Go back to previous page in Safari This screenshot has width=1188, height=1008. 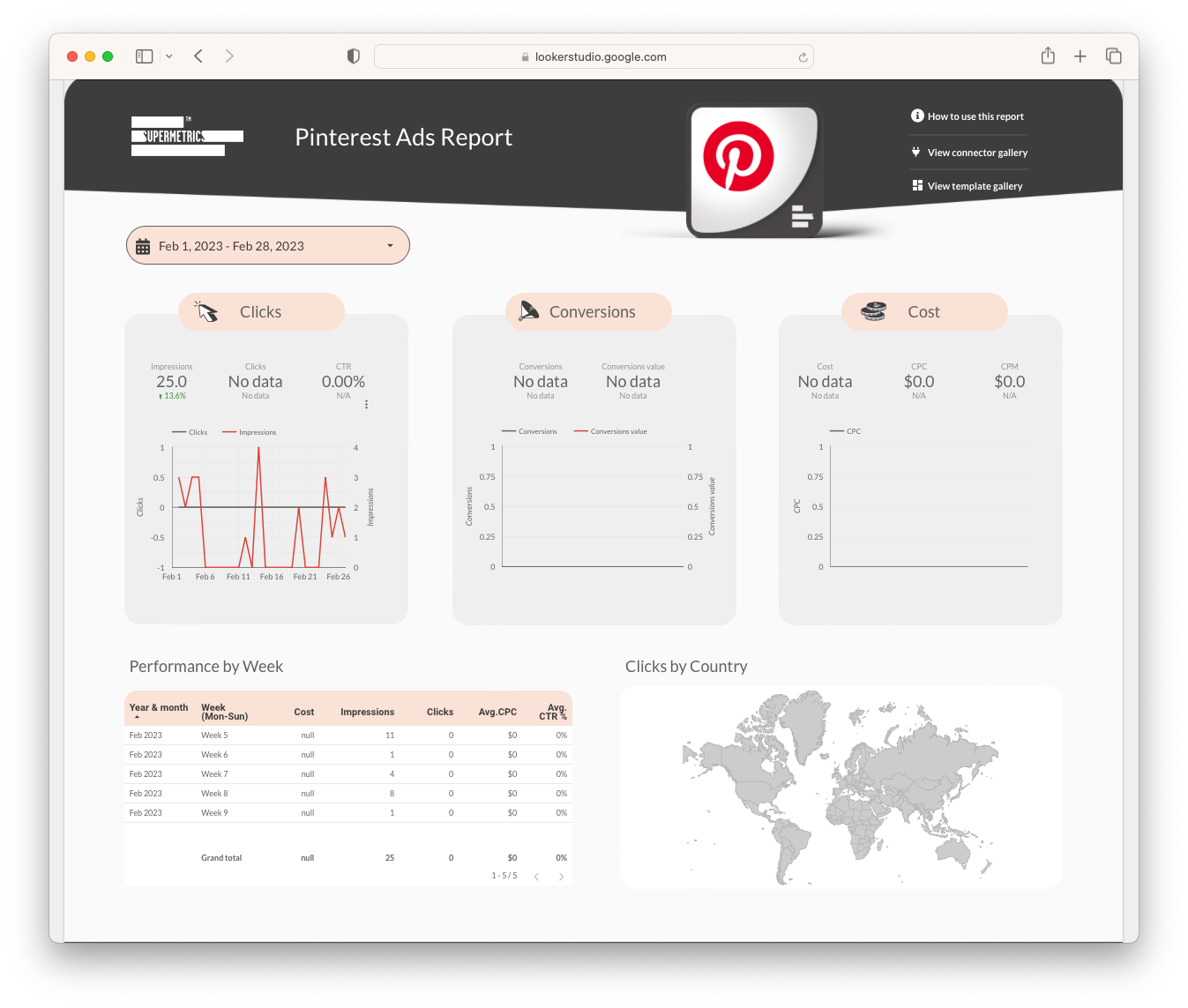coord(198,56)
